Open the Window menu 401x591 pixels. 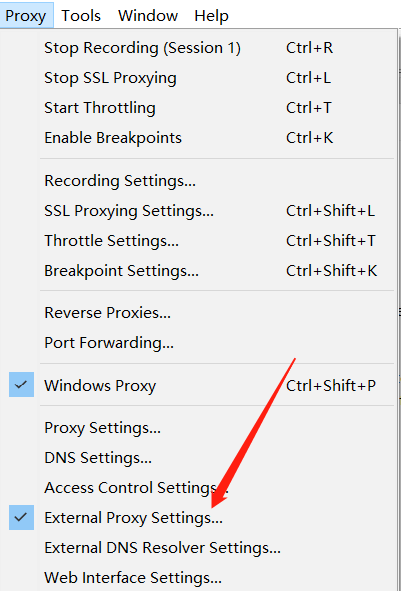[x=148, y=15]
